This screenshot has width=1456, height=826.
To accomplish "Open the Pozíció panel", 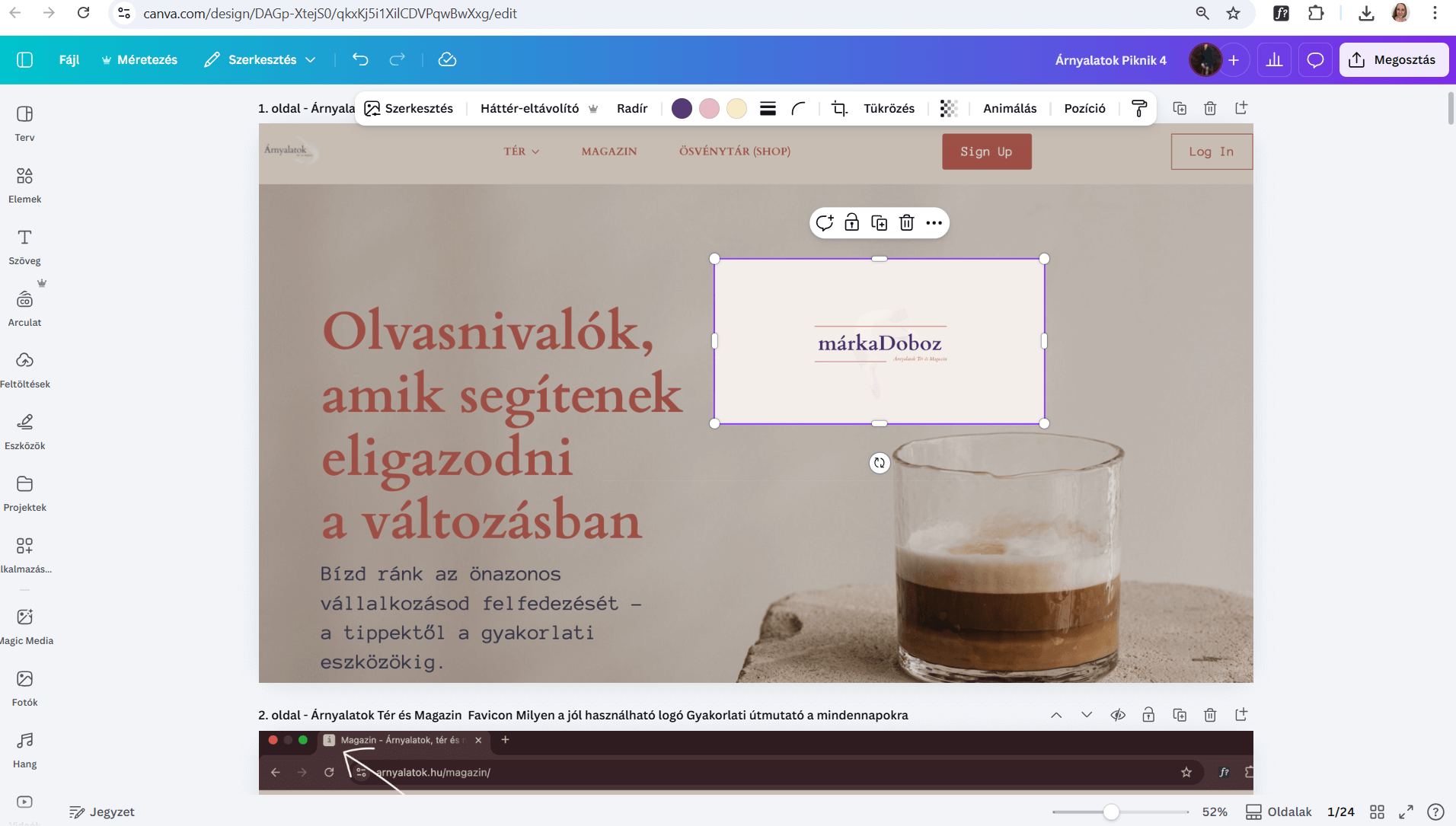I will (1084, 108).
